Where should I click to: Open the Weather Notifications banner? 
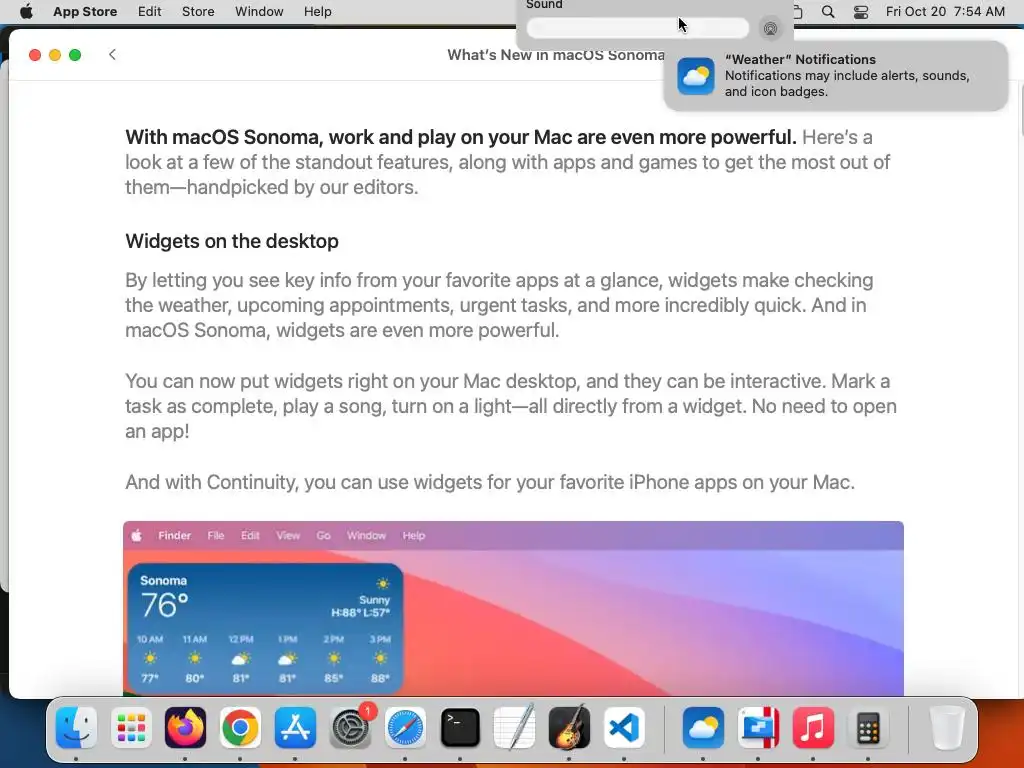pyautogui.click(x=835, y=76)
